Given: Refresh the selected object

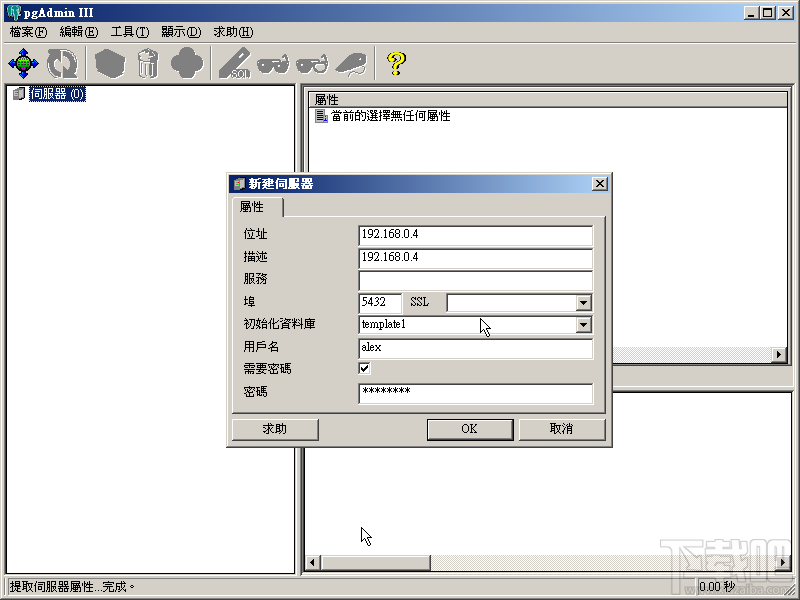Looking at the screenshot, I should (x=60, y=62).
